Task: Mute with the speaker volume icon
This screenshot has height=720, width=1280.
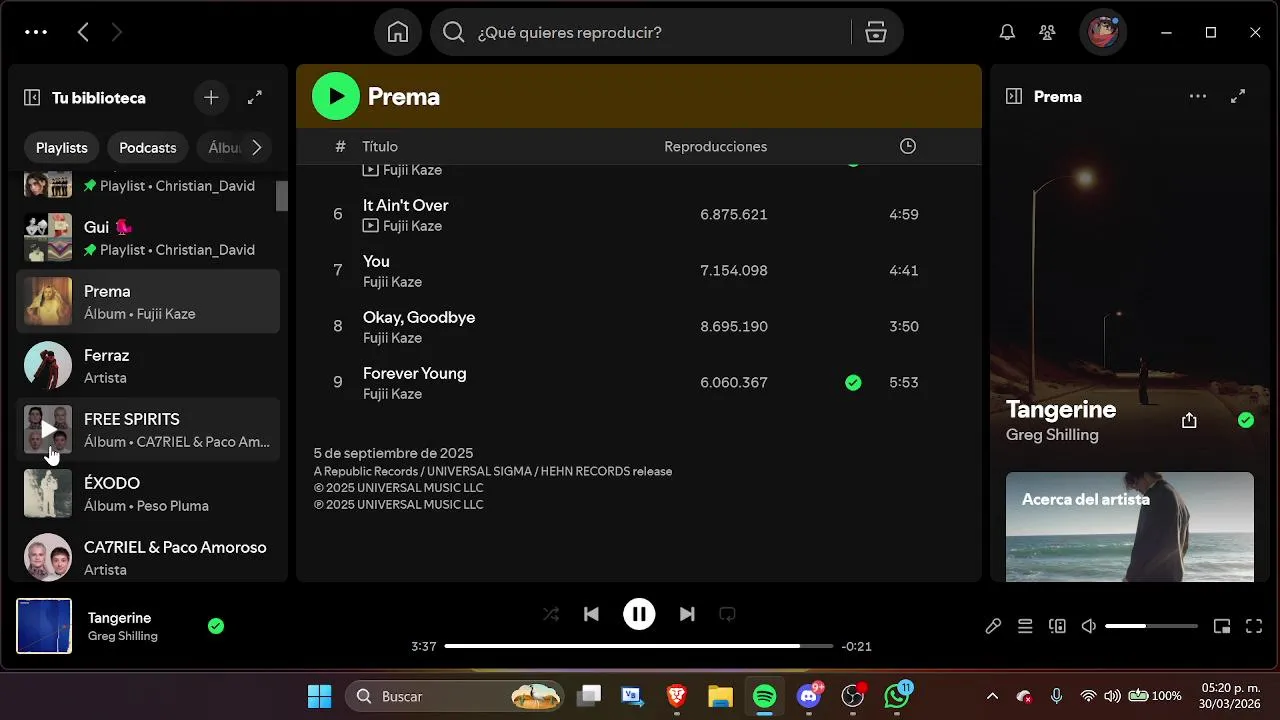Action: tap(1089, 626)
